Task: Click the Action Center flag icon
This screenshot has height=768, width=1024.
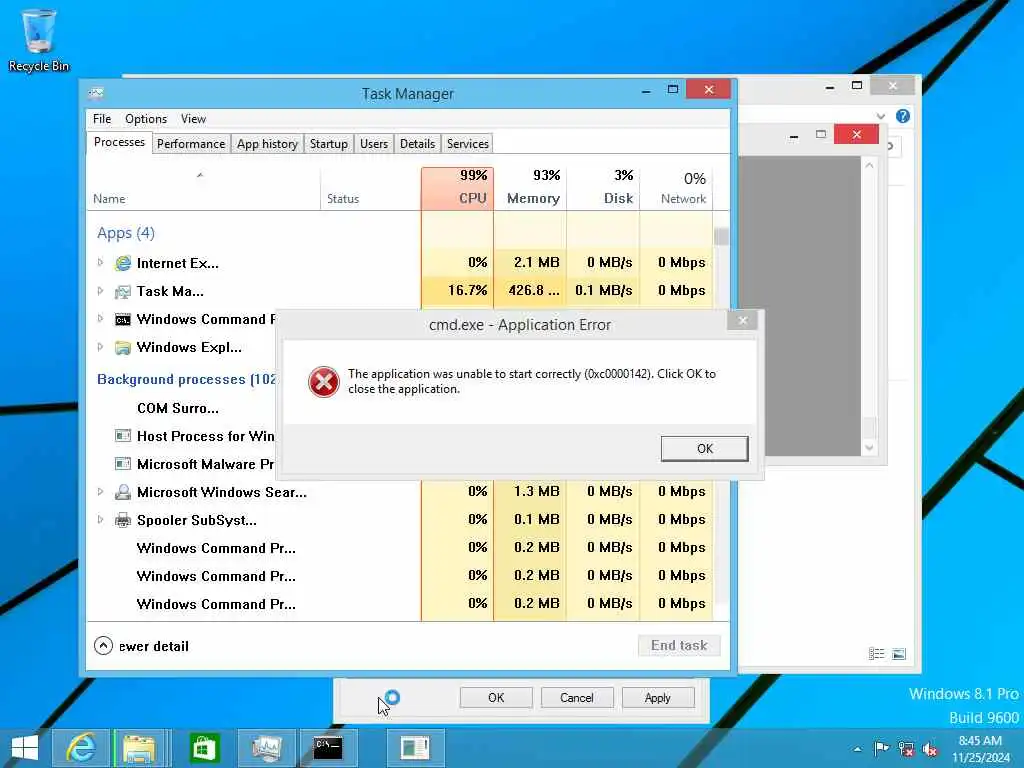Action: (881, 748)
